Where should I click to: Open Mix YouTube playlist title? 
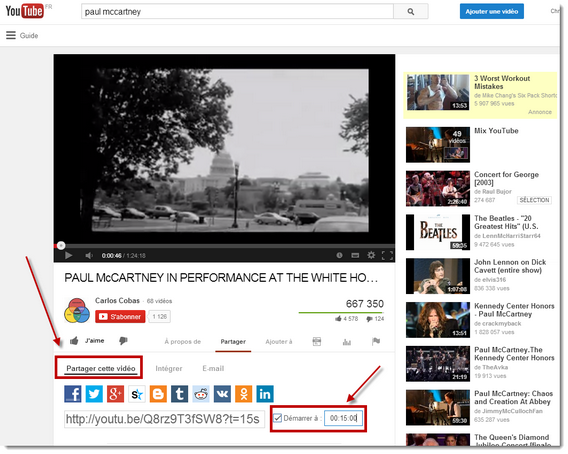point(496,131)
